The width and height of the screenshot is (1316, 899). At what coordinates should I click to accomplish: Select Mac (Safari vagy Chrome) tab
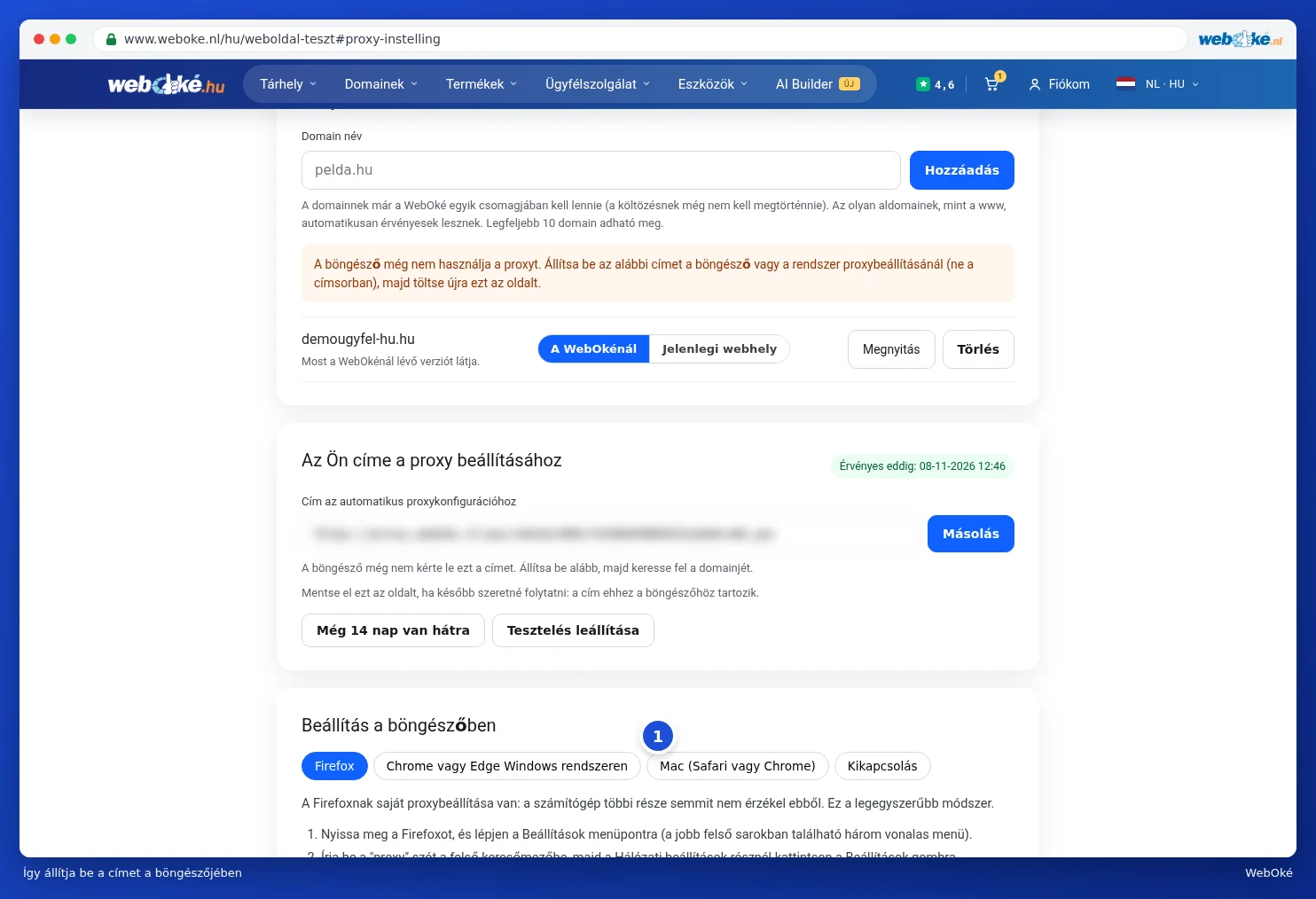[x=738, y=766]
